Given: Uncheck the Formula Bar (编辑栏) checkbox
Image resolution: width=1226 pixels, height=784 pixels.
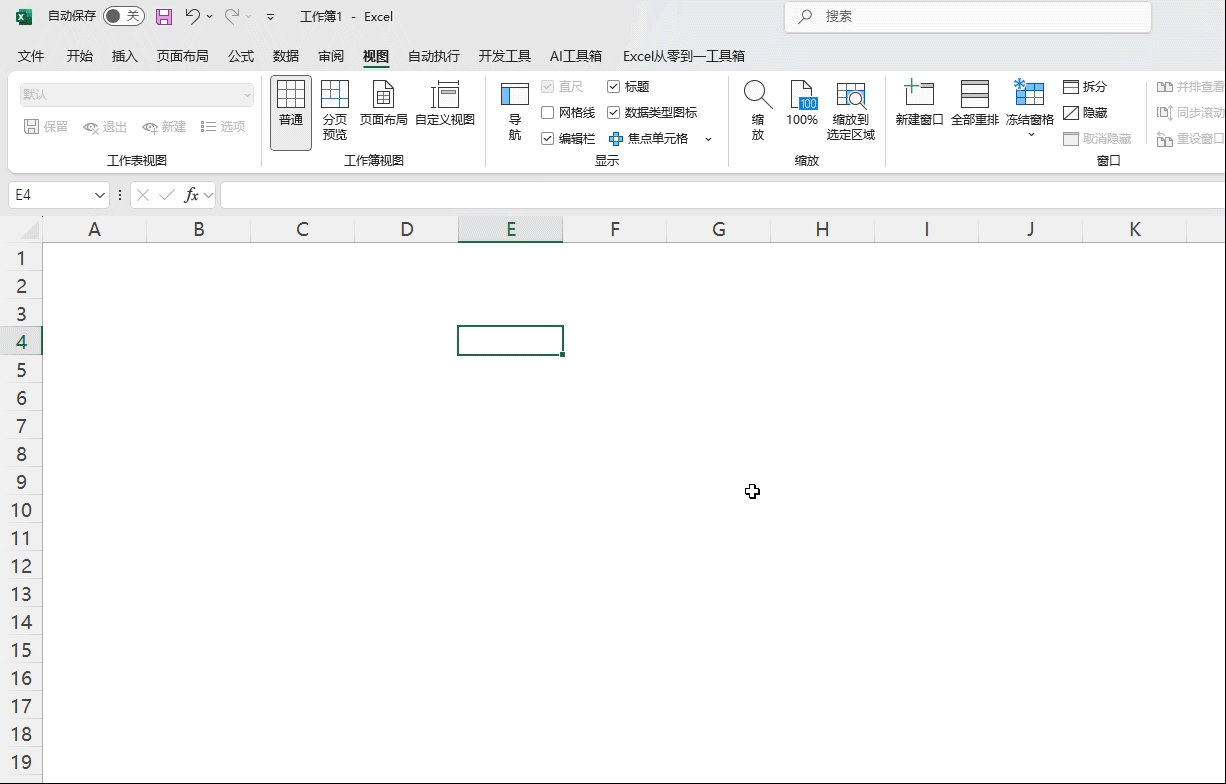Looking at the screenshot, I should click(548, 139).
